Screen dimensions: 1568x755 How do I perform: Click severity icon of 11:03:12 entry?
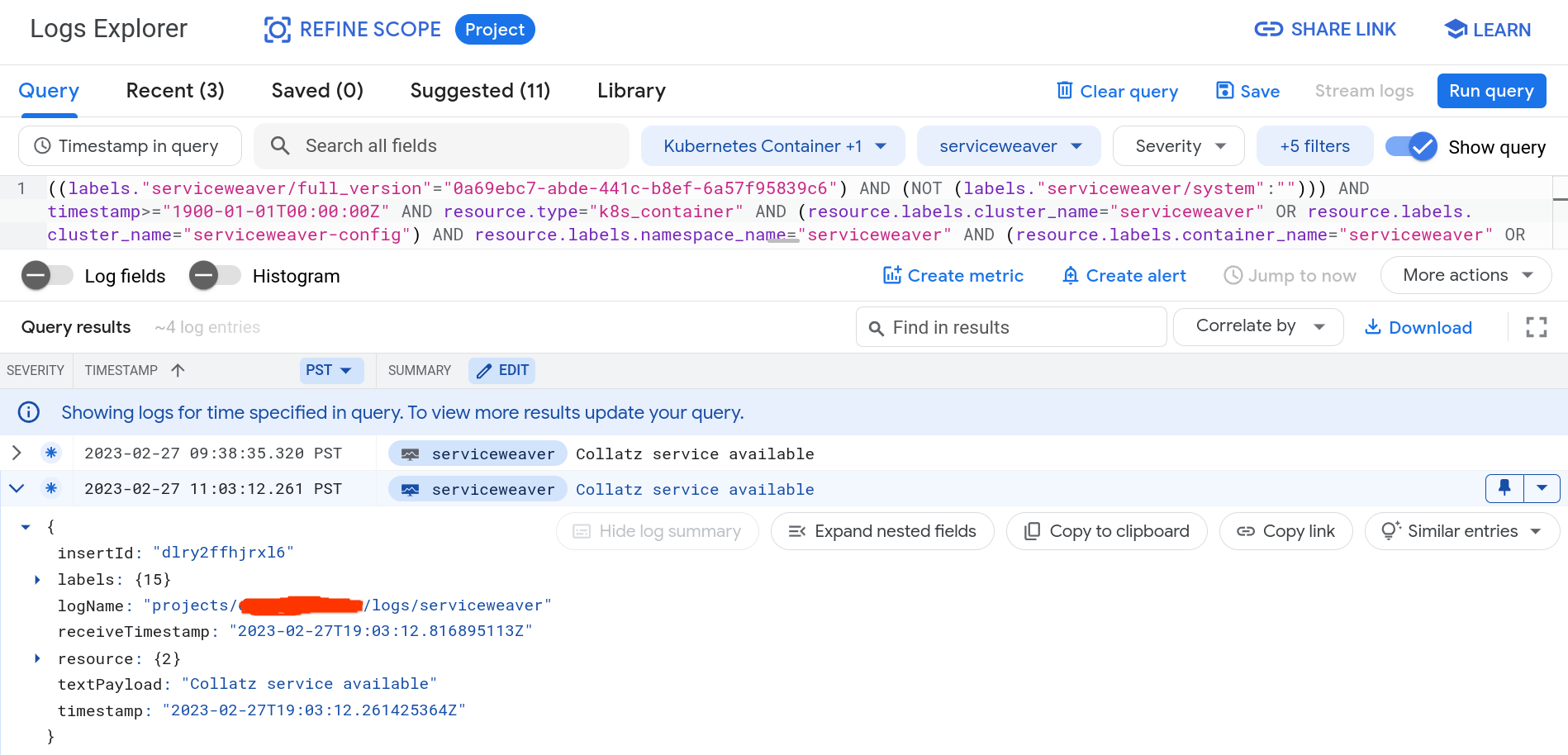[51, 488]
